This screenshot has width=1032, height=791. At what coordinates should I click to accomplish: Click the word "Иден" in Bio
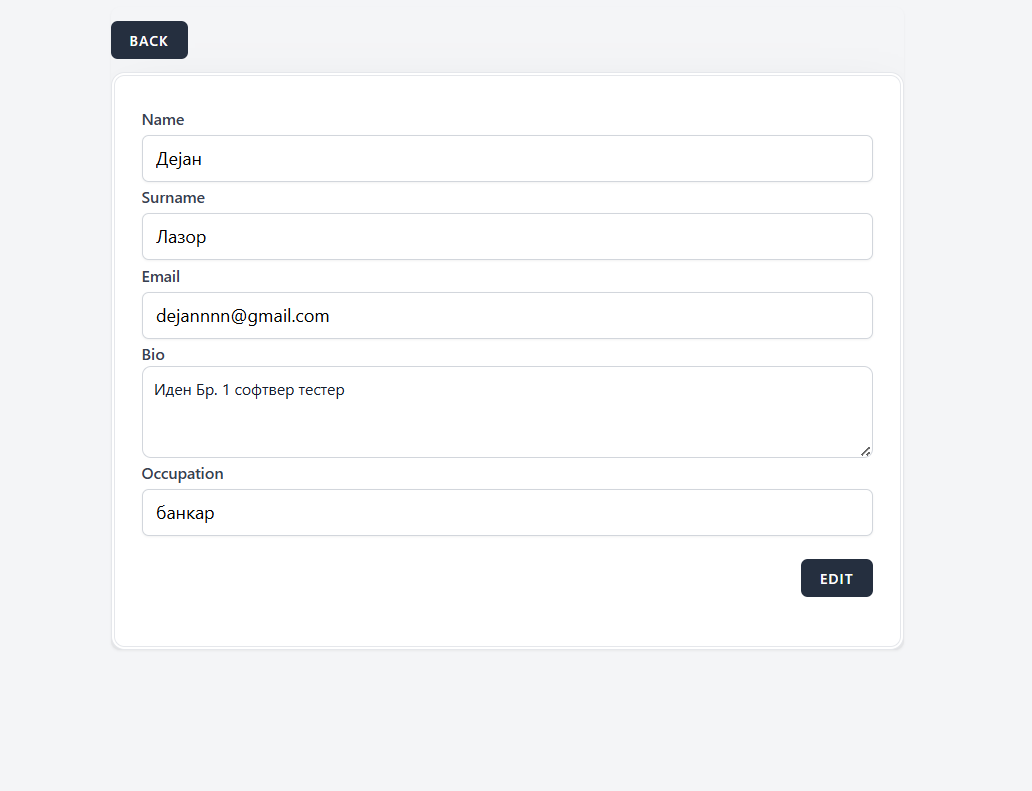point(171,390)
